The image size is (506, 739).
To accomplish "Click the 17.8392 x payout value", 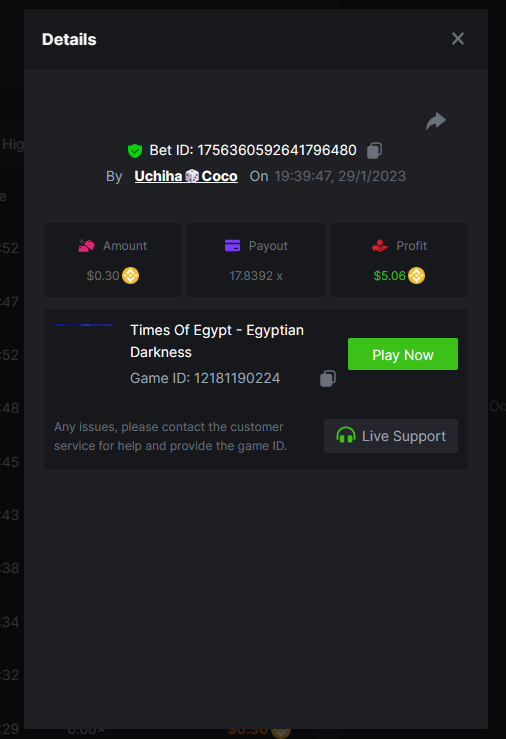I will click(x=256, y=276).
